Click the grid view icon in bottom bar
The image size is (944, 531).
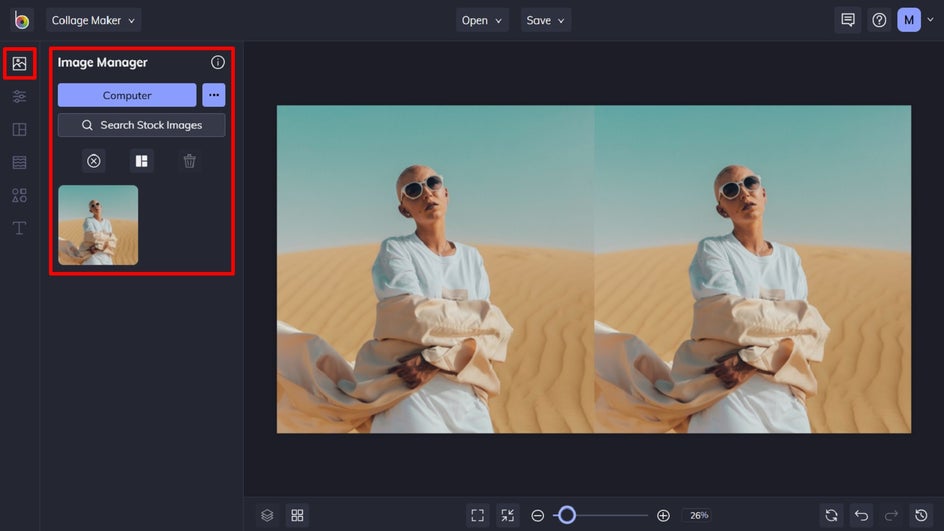297,515
